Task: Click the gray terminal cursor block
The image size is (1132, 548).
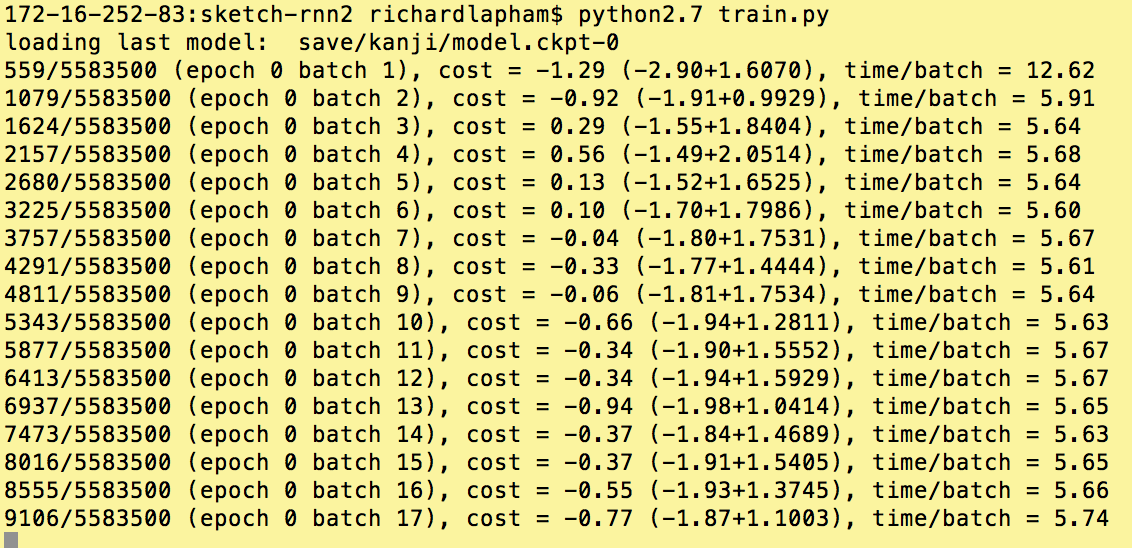Action: pos(11,541)
